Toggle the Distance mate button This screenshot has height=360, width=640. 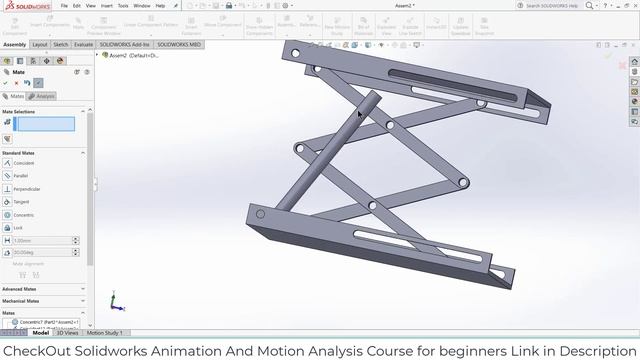[x=7, y=240]
